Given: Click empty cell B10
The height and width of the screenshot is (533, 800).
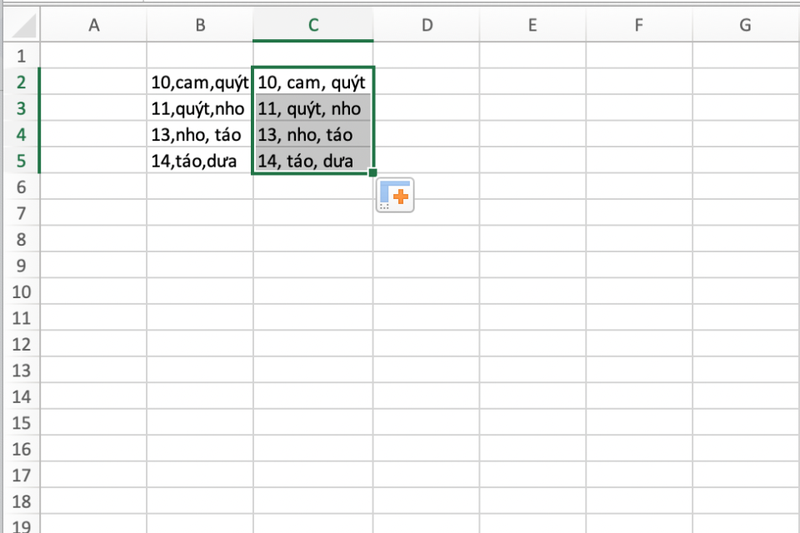Looking at the screenshot, I should click(200, 292).
